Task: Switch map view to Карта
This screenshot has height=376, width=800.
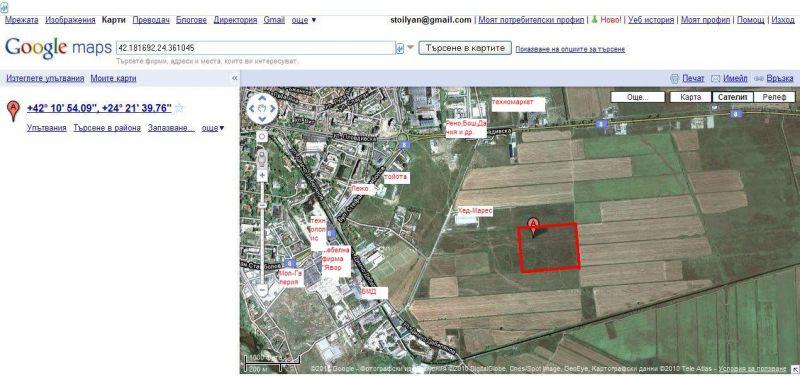Action: pyautogui.click(x=690, y=97)
